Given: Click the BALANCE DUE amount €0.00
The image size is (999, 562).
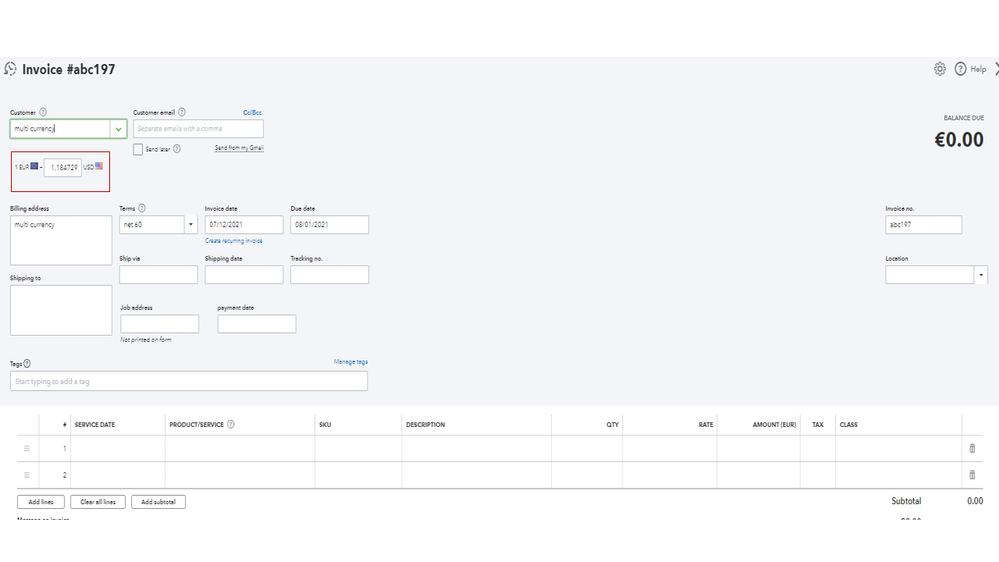Looking at the screenshot, I should (959, 140).
